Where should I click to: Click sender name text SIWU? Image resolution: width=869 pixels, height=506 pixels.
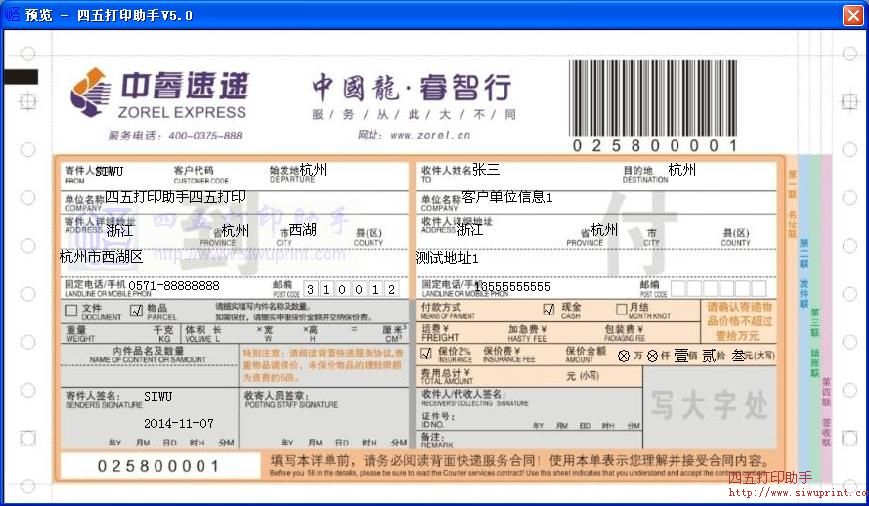tap(109, 171)
